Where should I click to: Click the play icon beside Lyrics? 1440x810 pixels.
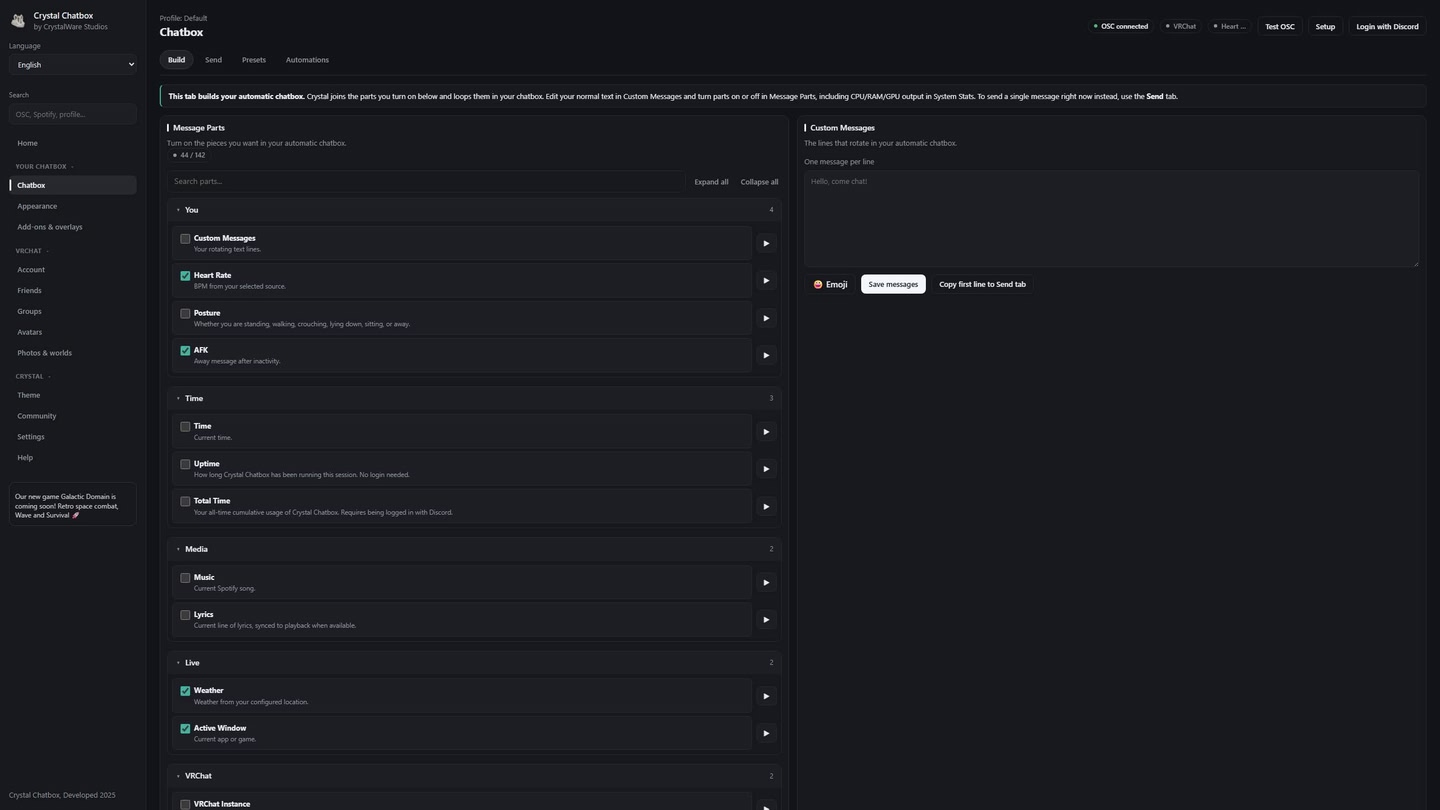coord(766,620)
